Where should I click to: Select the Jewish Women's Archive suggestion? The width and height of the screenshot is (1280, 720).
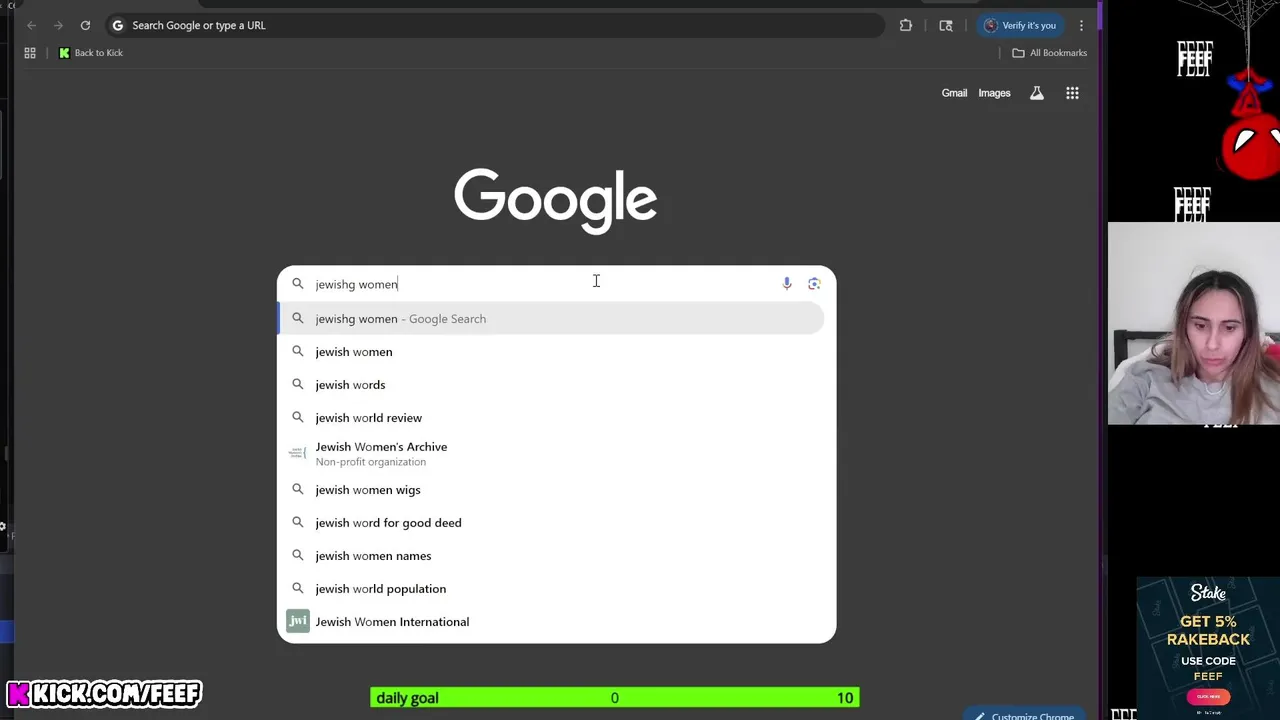(550, 454)
